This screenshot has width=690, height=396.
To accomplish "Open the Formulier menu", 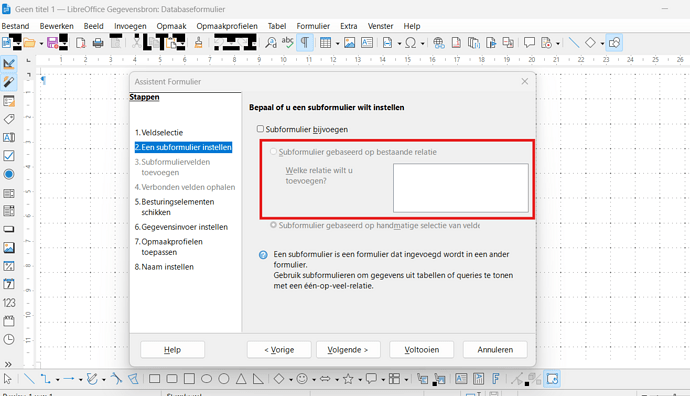I will 313,26.
